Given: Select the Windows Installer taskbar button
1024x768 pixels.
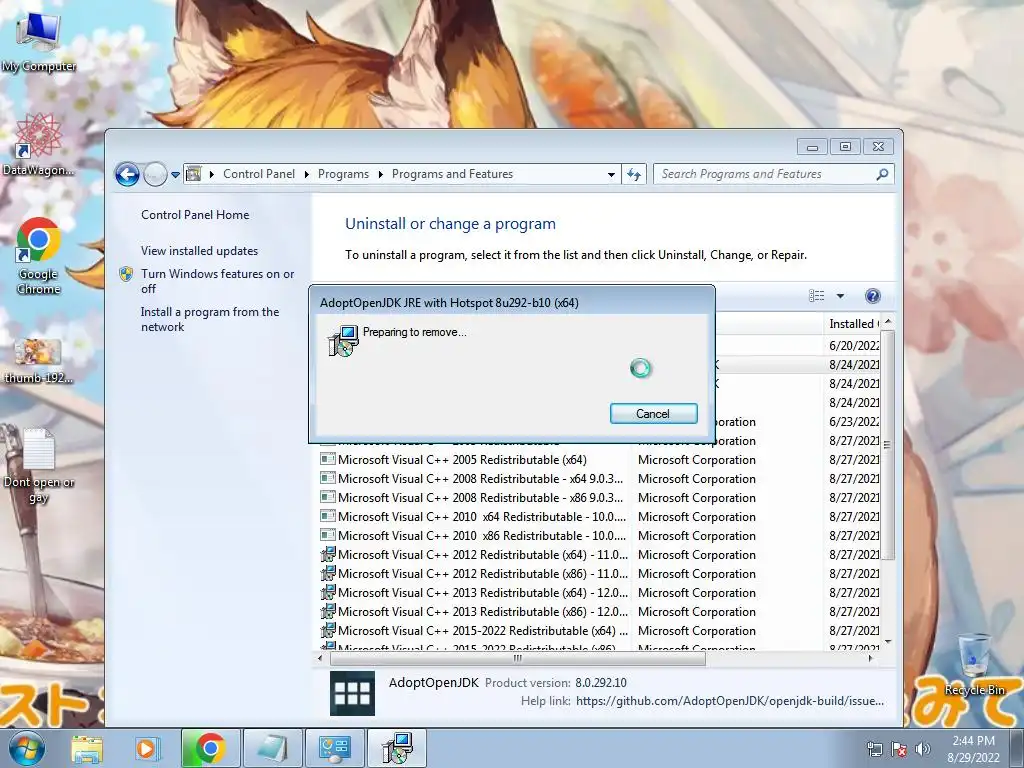Looking at the screenshot, I should tap(396, 748).
